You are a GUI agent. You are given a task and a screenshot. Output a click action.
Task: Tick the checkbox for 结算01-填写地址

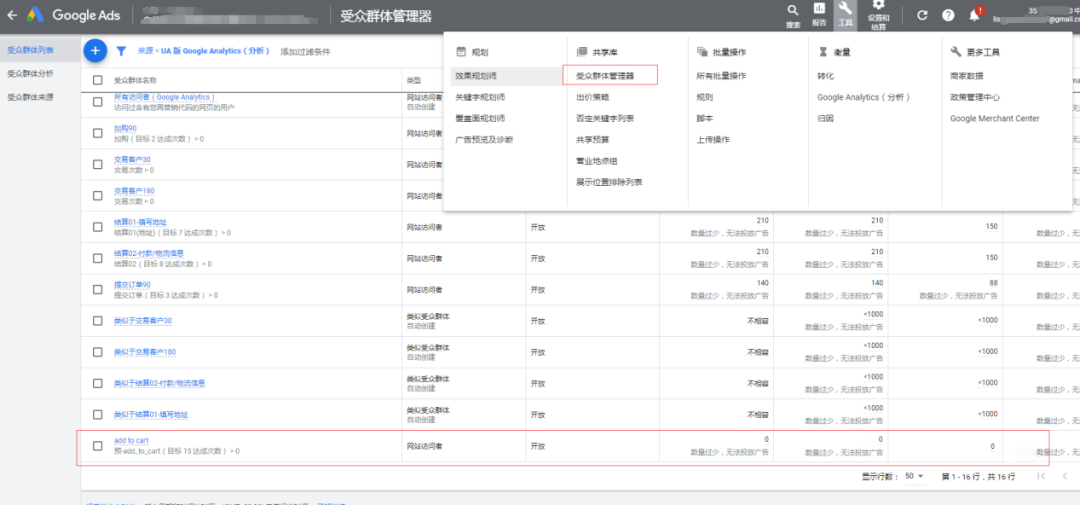[x=97, y=227]
